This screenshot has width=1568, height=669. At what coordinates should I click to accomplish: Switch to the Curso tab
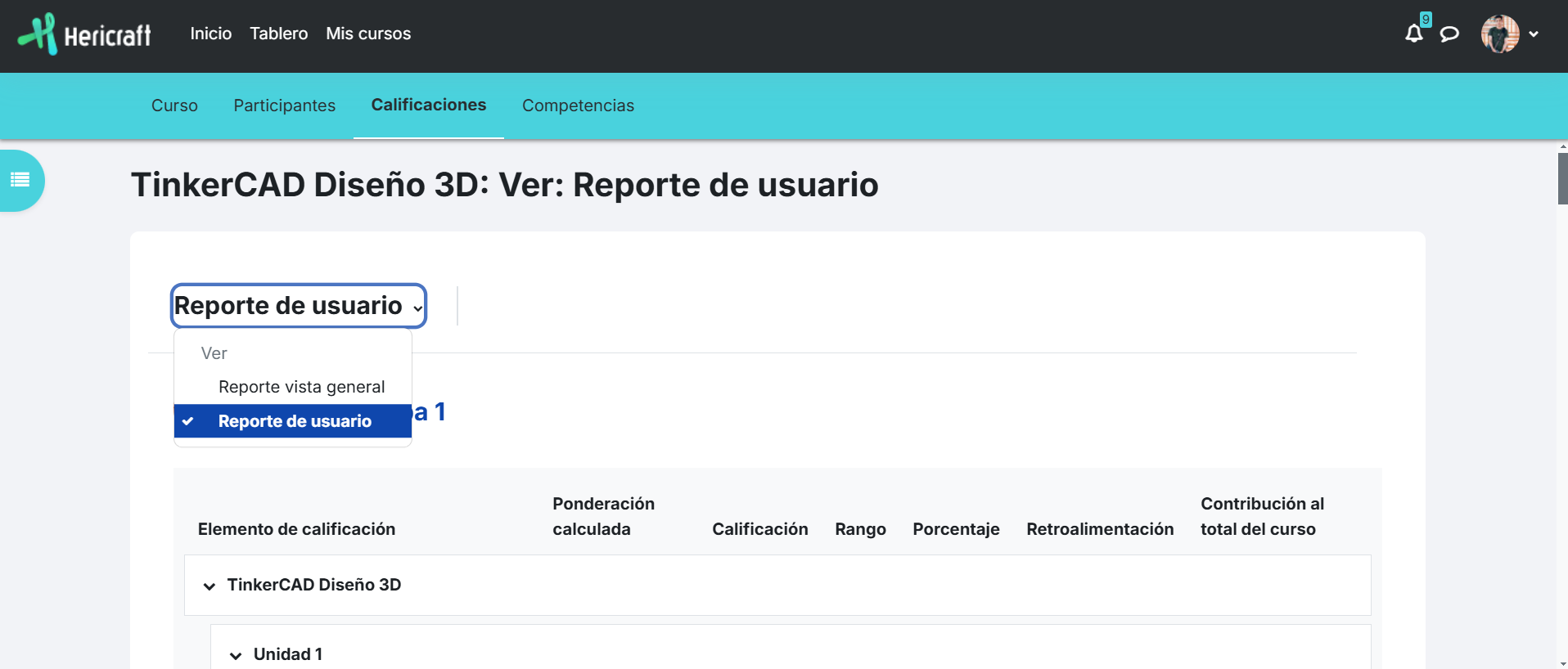(174, 106)
